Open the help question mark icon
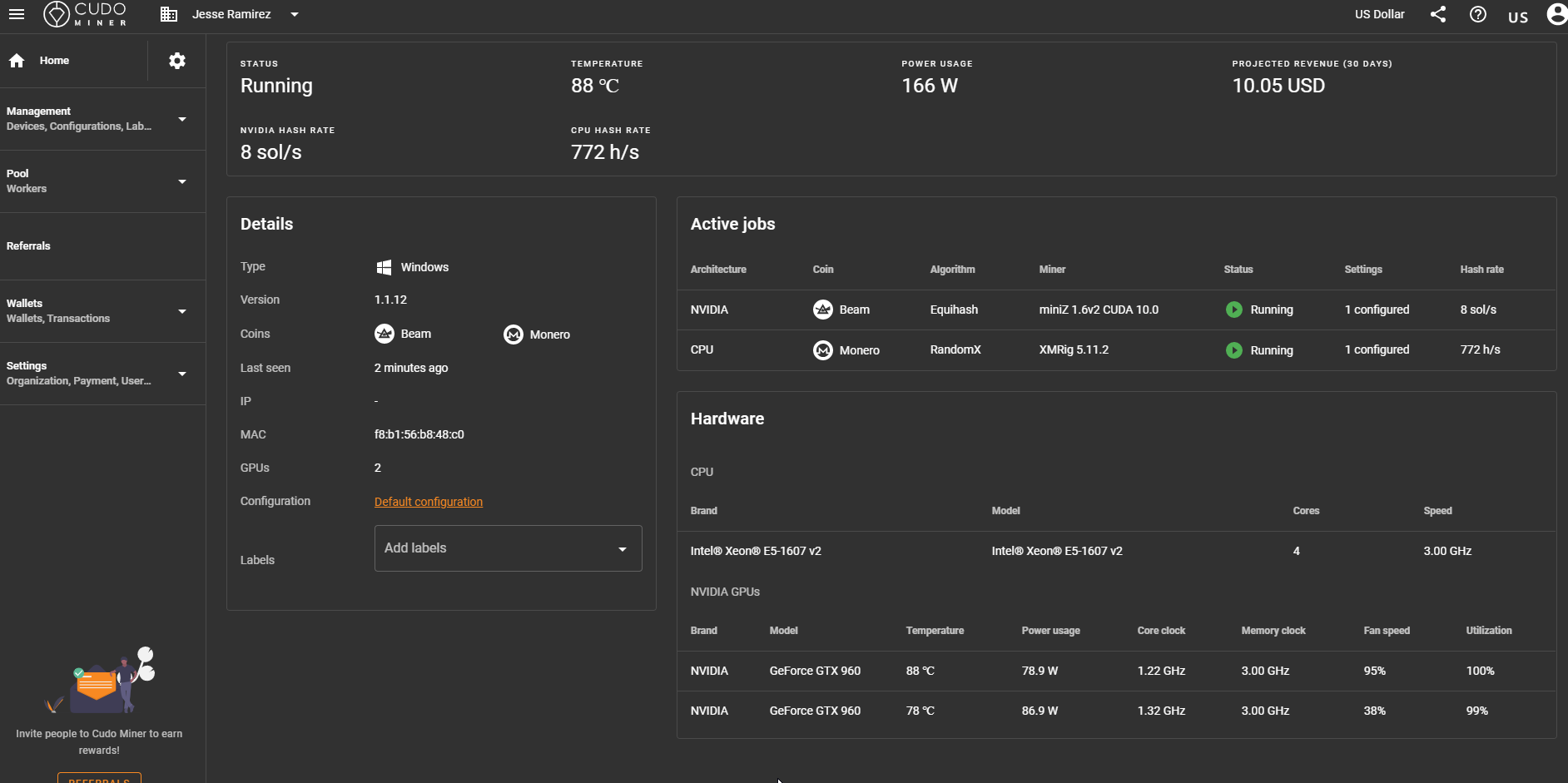Image resolution: width=1568 pixels, height=783 pixels. (x=1478, y=14)
